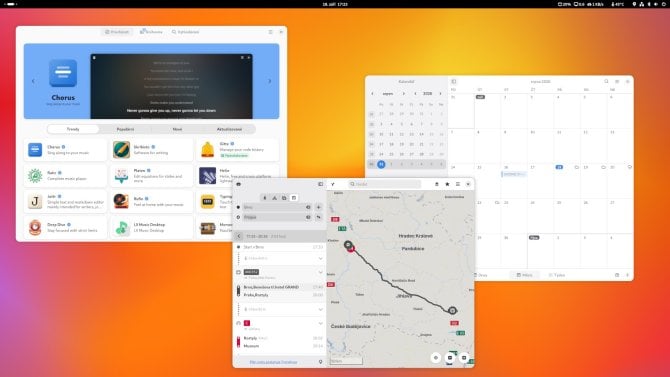Open the Calendar window hamburger menu
Image resolution: width=670 pixels, height=377 pixels.
pyautogui.click(x=617, y=81)
